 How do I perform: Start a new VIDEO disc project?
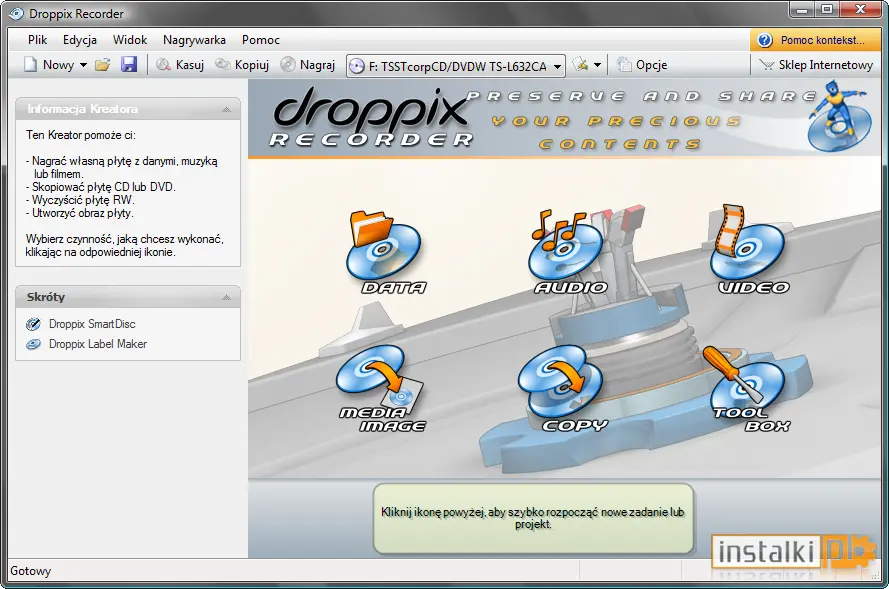click(751, 251)
